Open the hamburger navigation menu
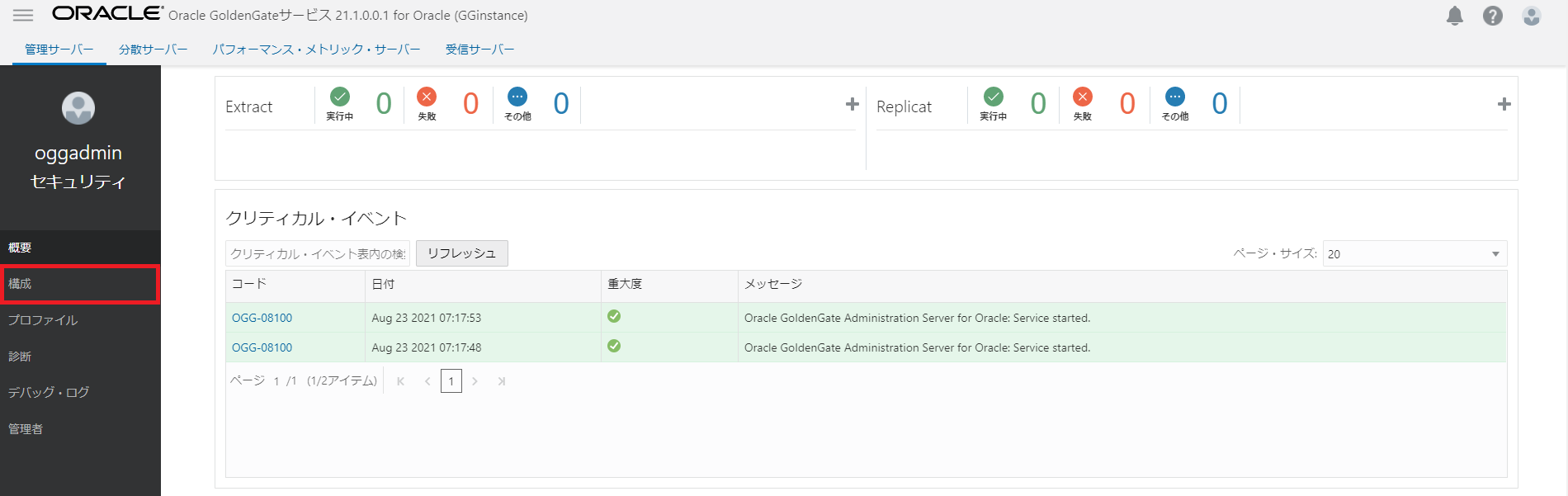The width and height of the screenshot is (1568, 496). point(23,16)
